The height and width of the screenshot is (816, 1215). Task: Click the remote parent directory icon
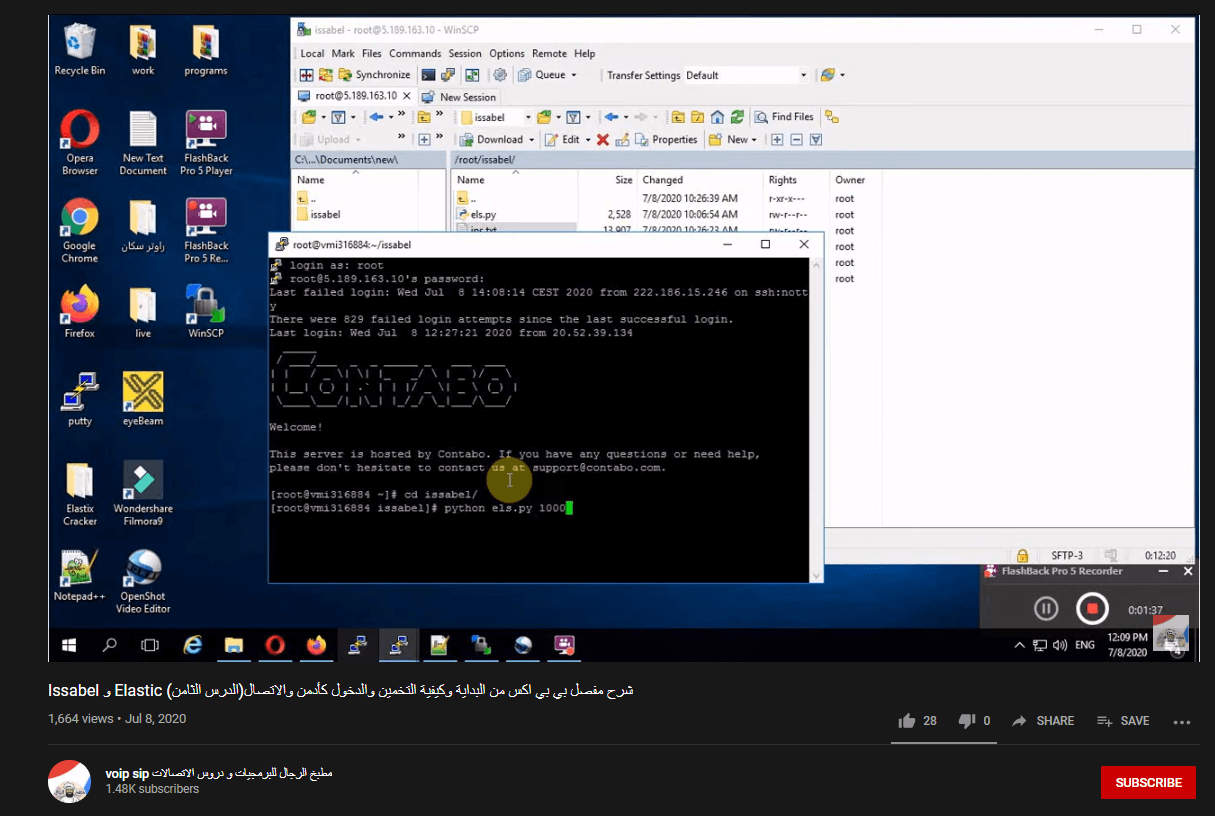[679, 117]
